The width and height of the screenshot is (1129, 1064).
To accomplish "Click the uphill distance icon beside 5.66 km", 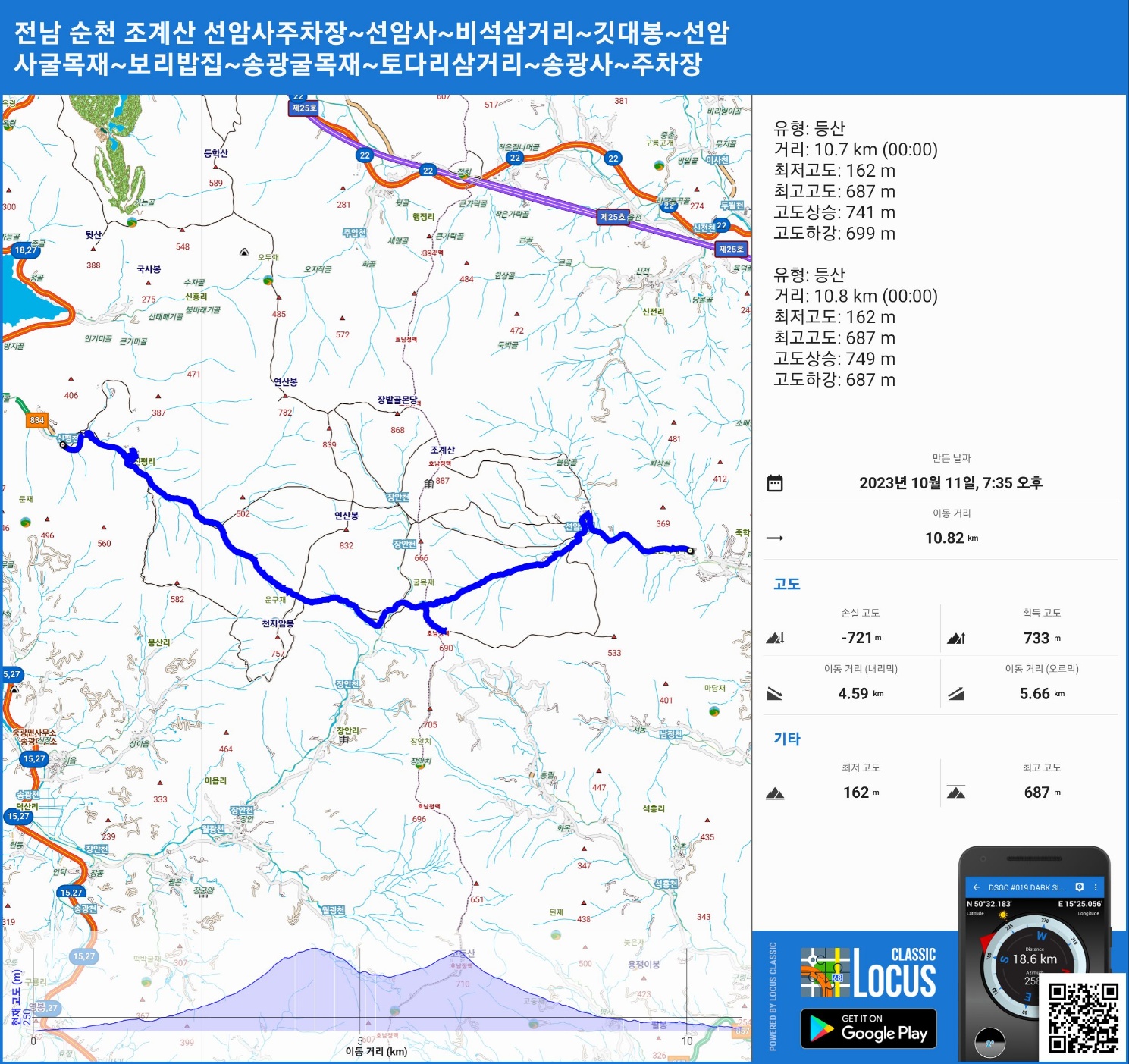I will click(956, 693).
